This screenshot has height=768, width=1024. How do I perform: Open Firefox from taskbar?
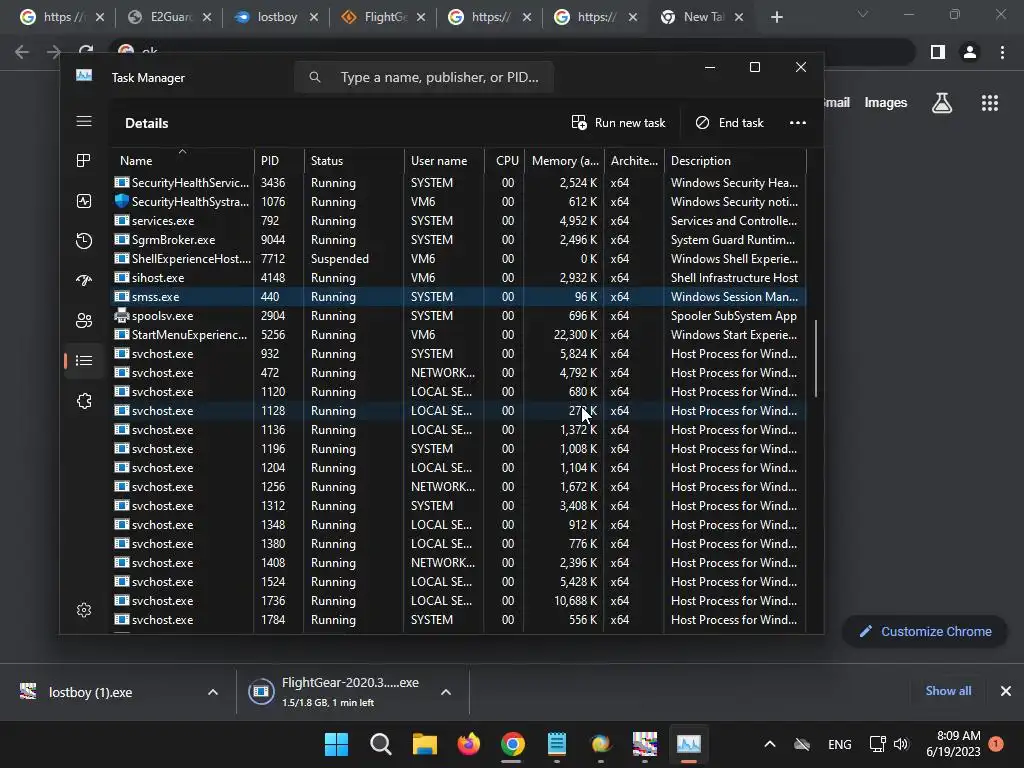click(468, 744)
